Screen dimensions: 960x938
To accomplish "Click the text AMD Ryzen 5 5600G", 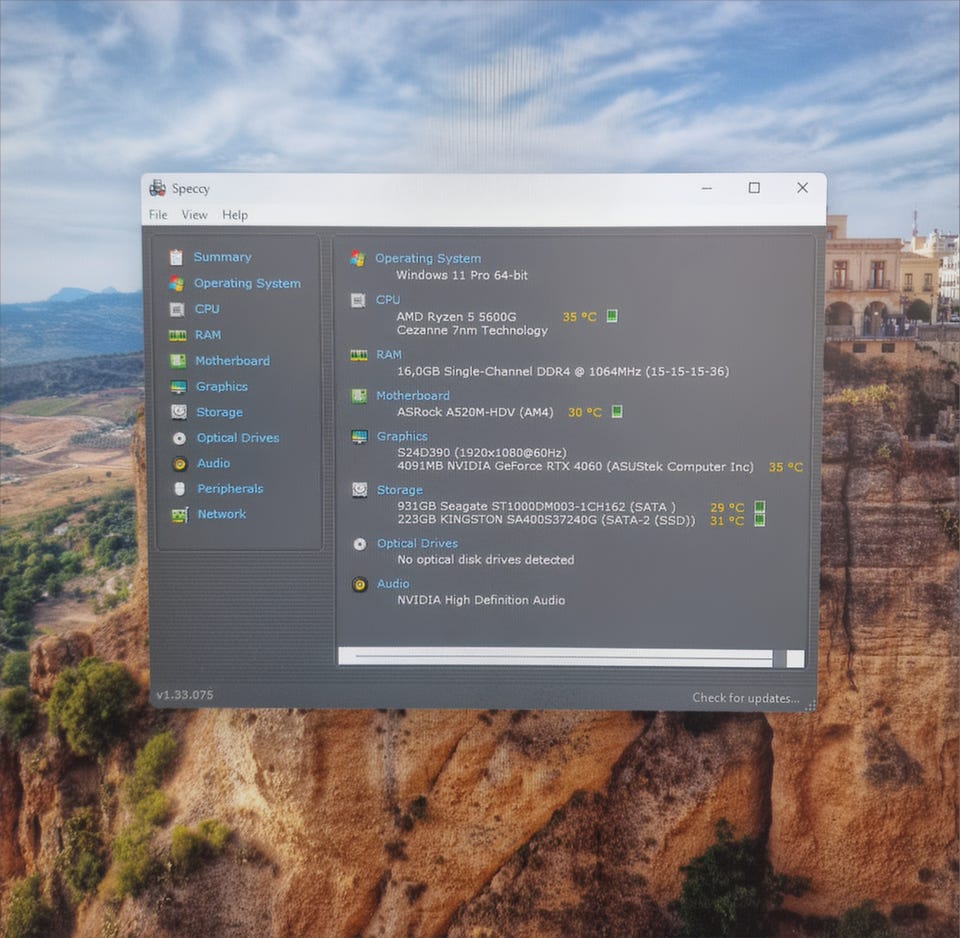I will tap(456, 317).
